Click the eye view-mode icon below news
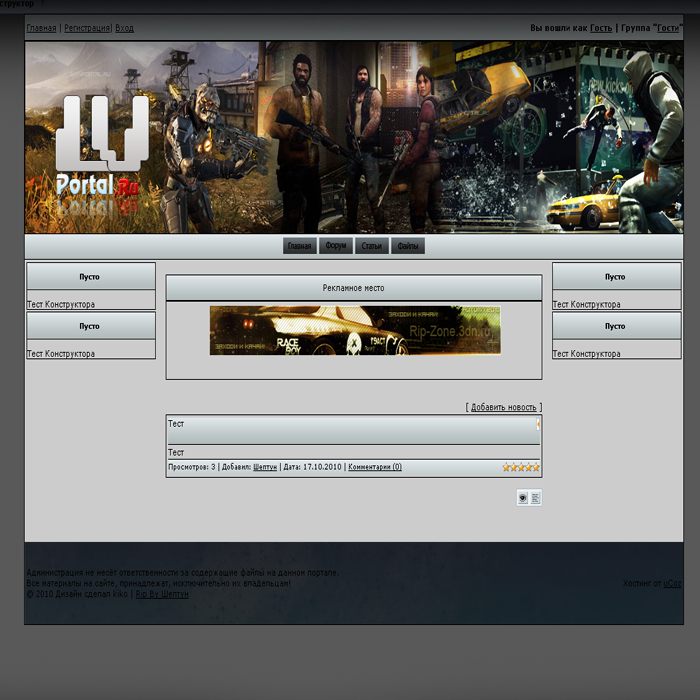 coord(523,497)
